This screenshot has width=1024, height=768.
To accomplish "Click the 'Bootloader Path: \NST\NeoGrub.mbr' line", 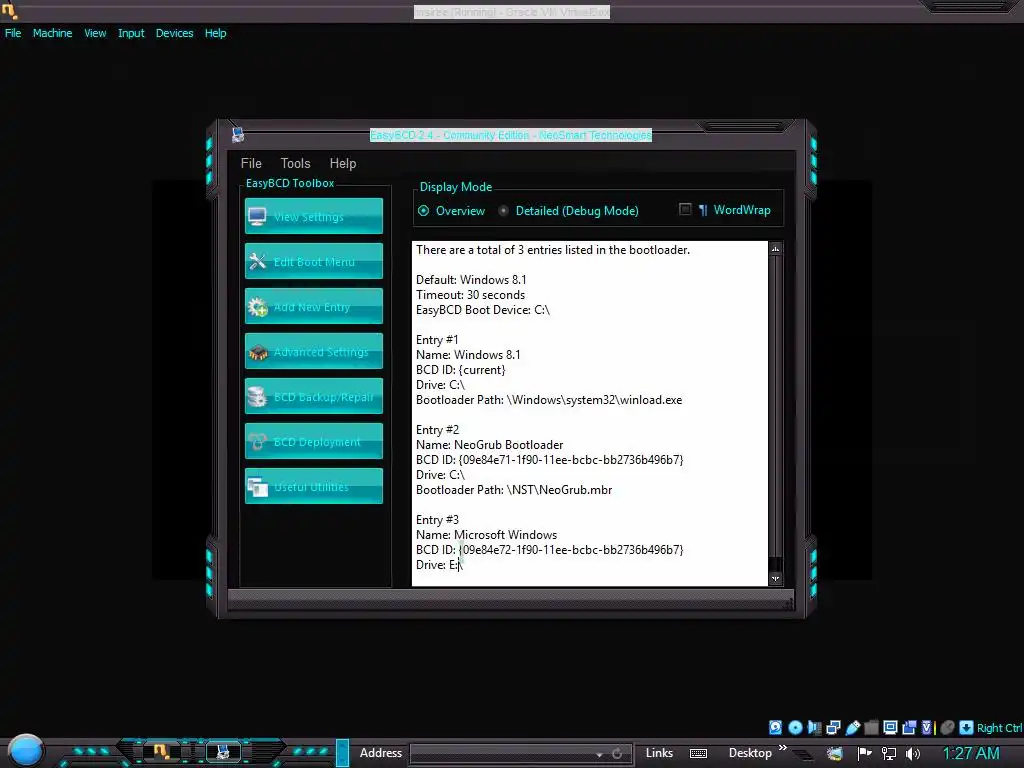I will pos(514,490).
